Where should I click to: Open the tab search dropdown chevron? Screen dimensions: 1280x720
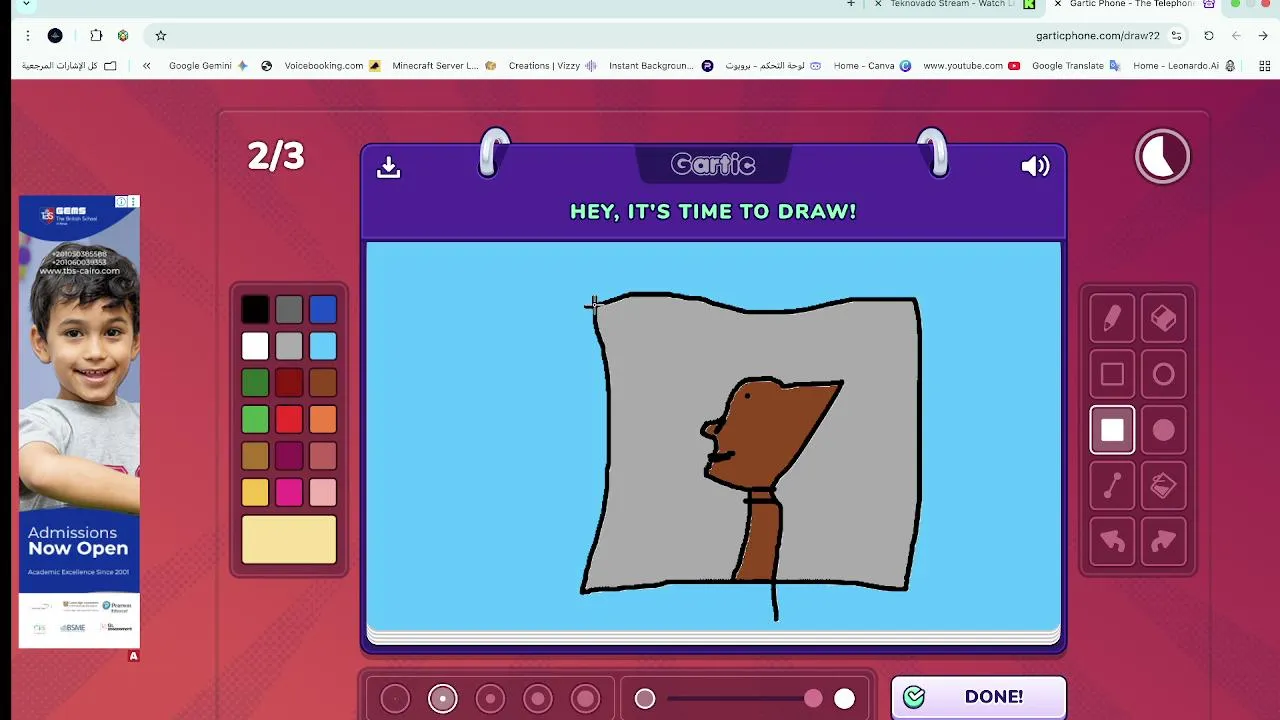(x=26, y=4)
